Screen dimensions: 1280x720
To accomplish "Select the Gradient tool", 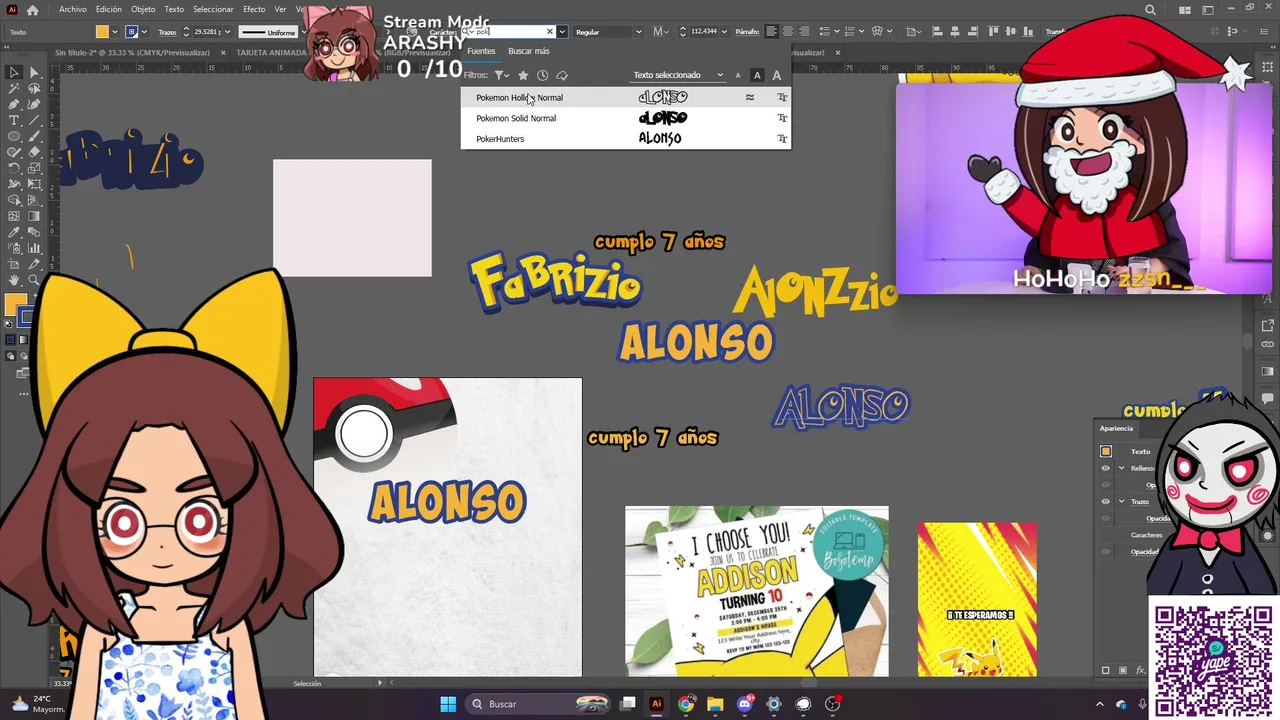I will point(33,216).
